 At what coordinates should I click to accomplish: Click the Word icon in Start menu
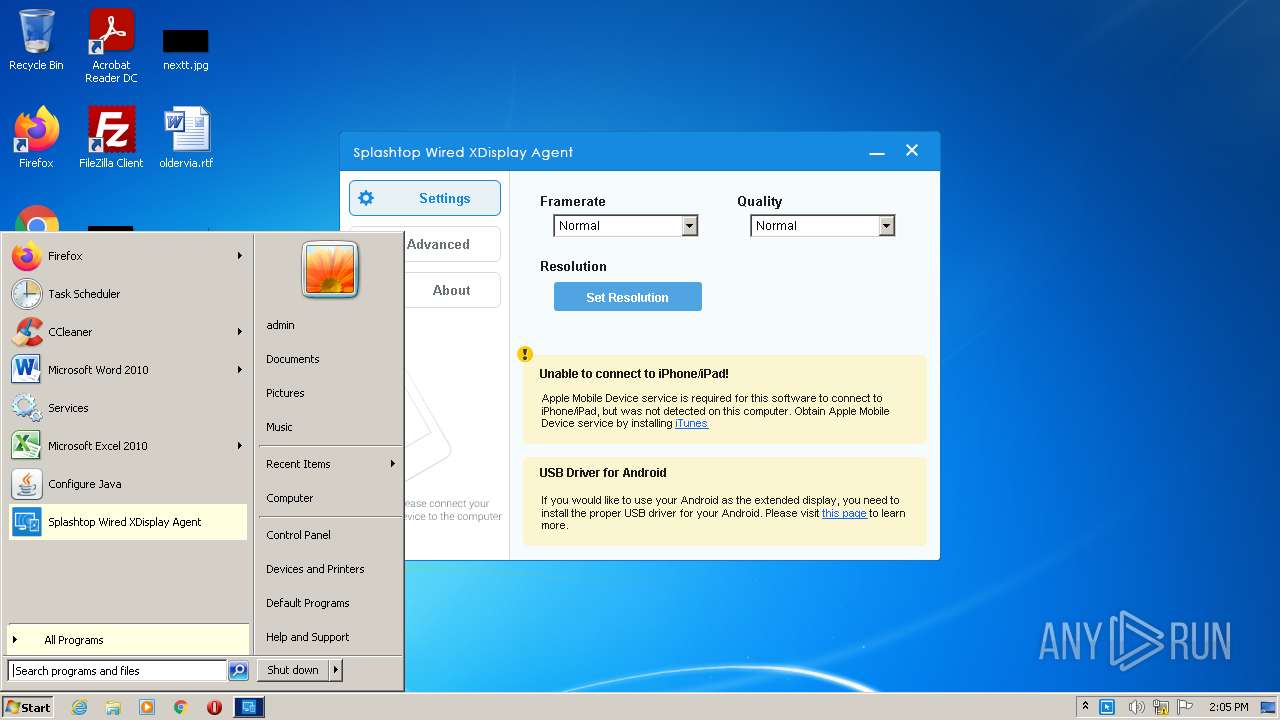click(26, 370)
